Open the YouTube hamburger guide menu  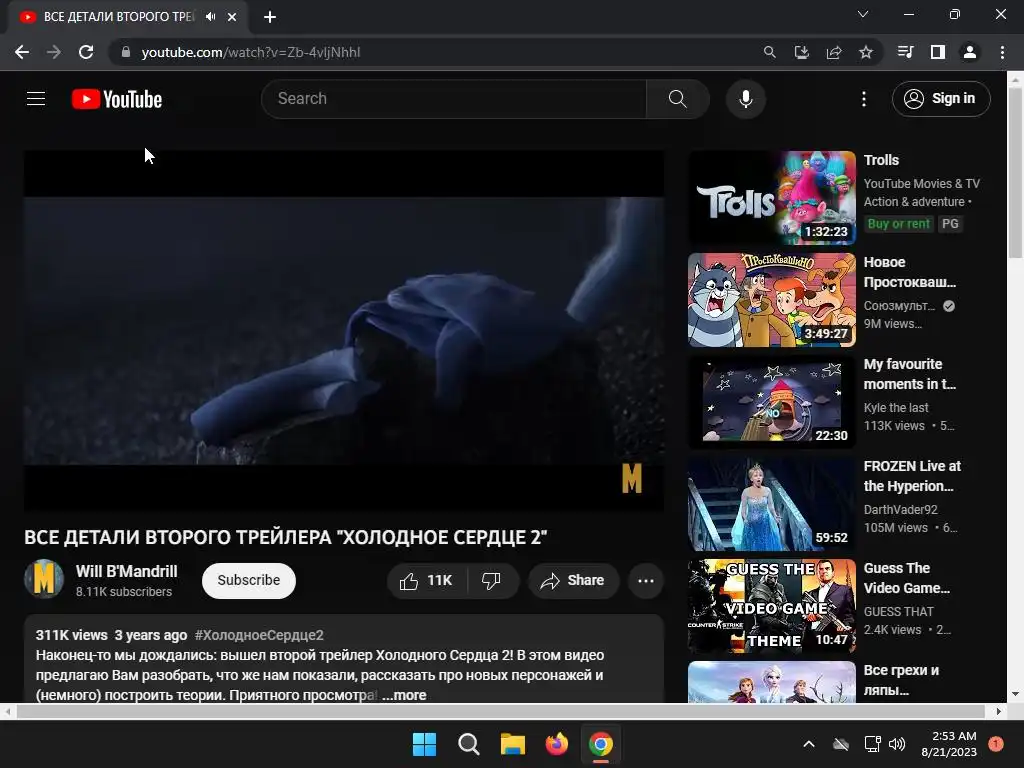click(36, 99)
